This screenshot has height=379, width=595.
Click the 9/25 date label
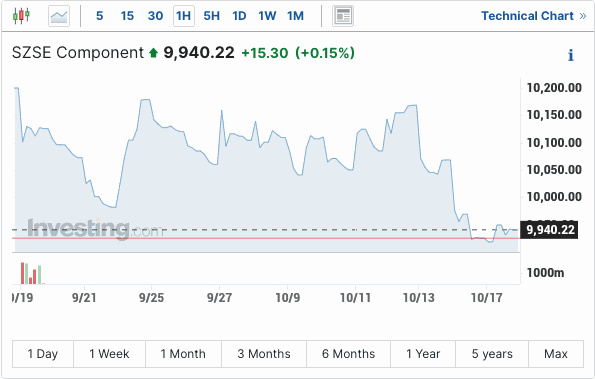click(x=151, y=297)
